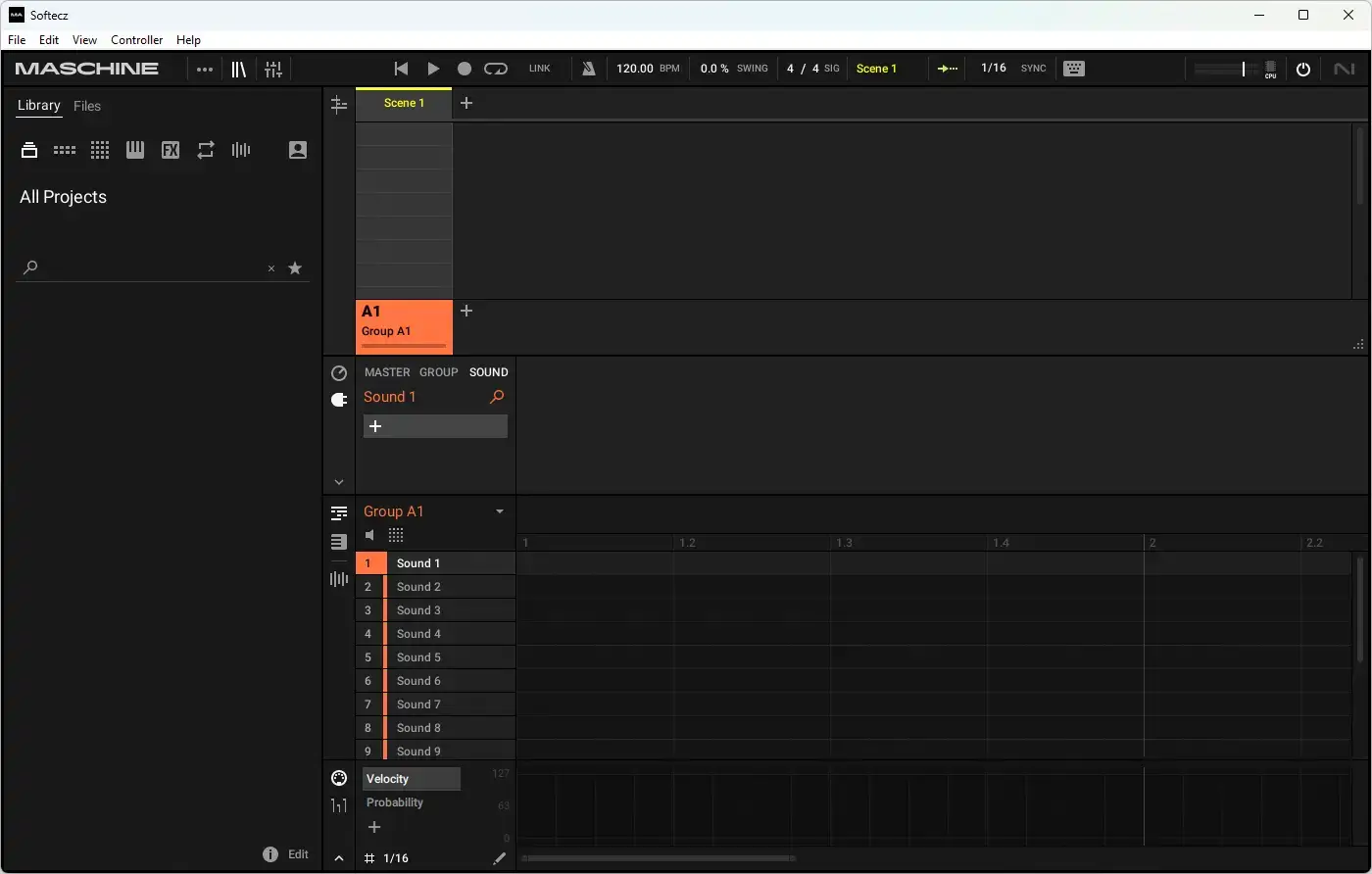The image size is (1372, 874).
Task: Click the user content icon in Library
Action: (298, 150)
